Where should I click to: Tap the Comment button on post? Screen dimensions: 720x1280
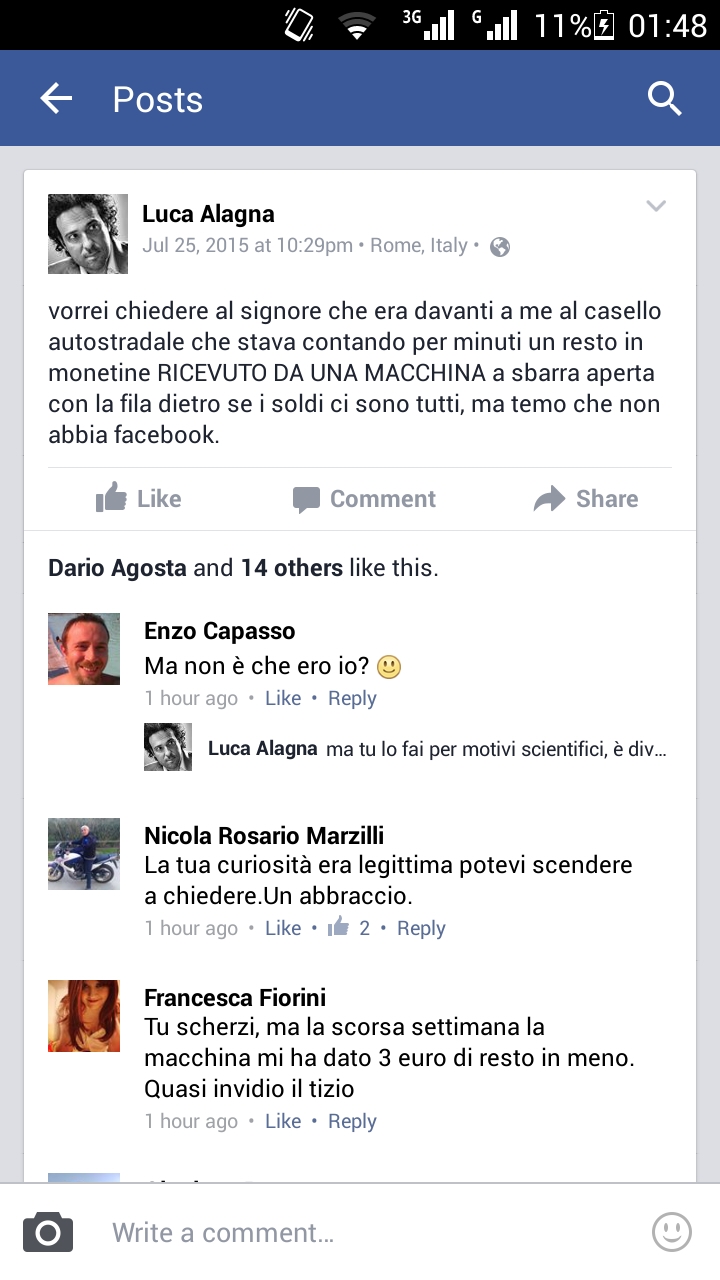coord(364,498)
